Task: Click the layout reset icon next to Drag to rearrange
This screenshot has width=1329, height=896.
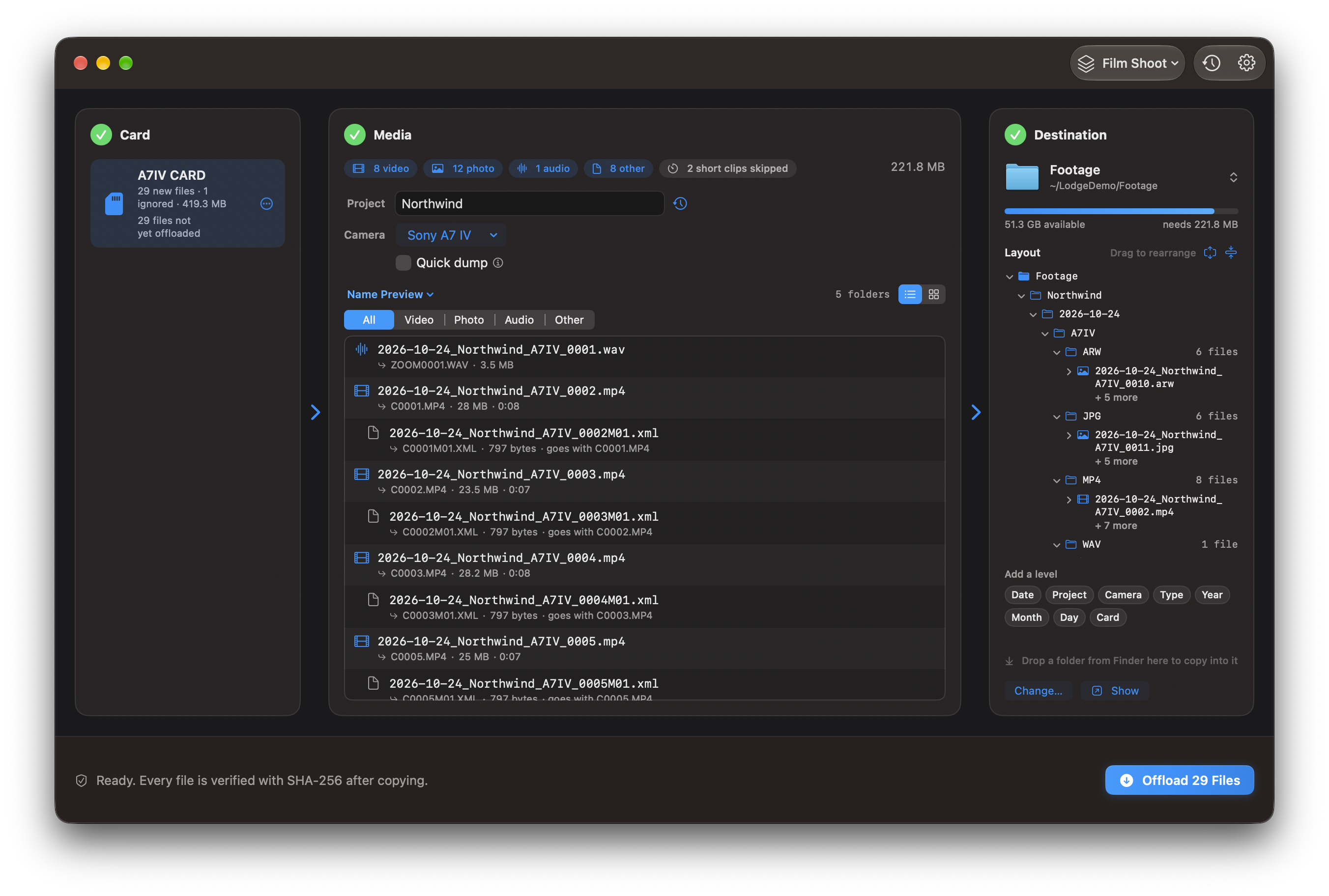Action: pyautogui.click(x=1210, y=252)
